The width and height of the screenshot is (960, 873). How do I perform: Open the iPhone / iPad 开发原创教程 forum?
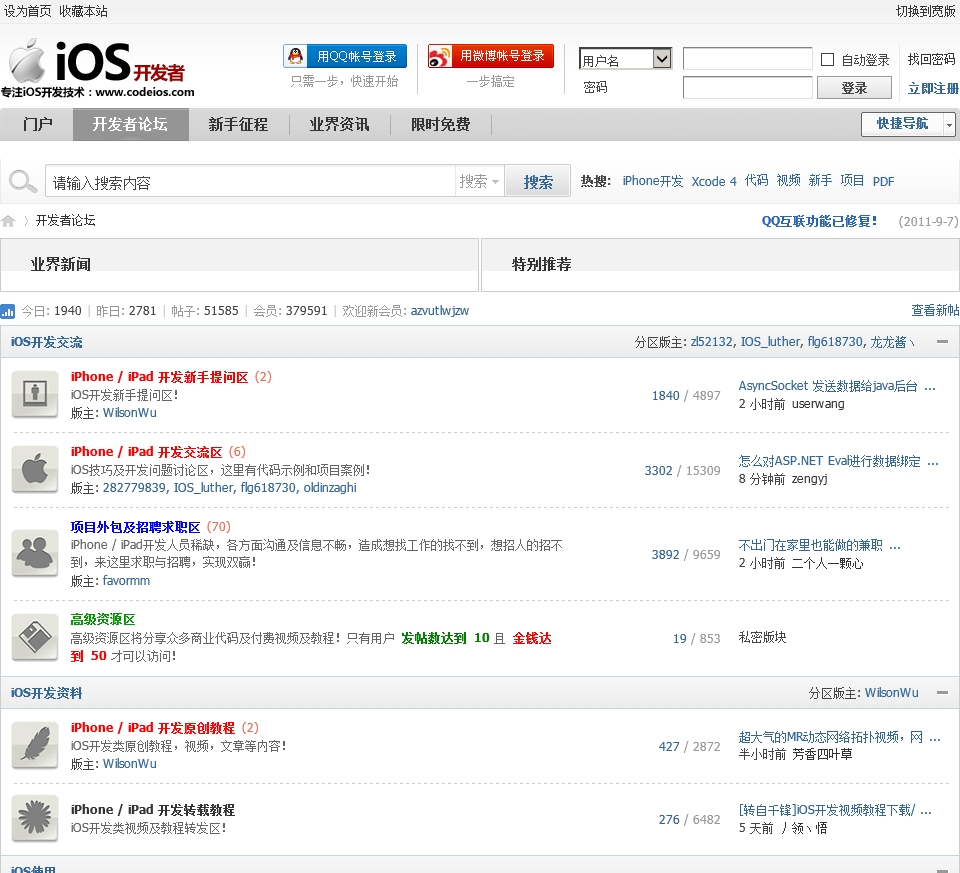[x=152, y=728]
